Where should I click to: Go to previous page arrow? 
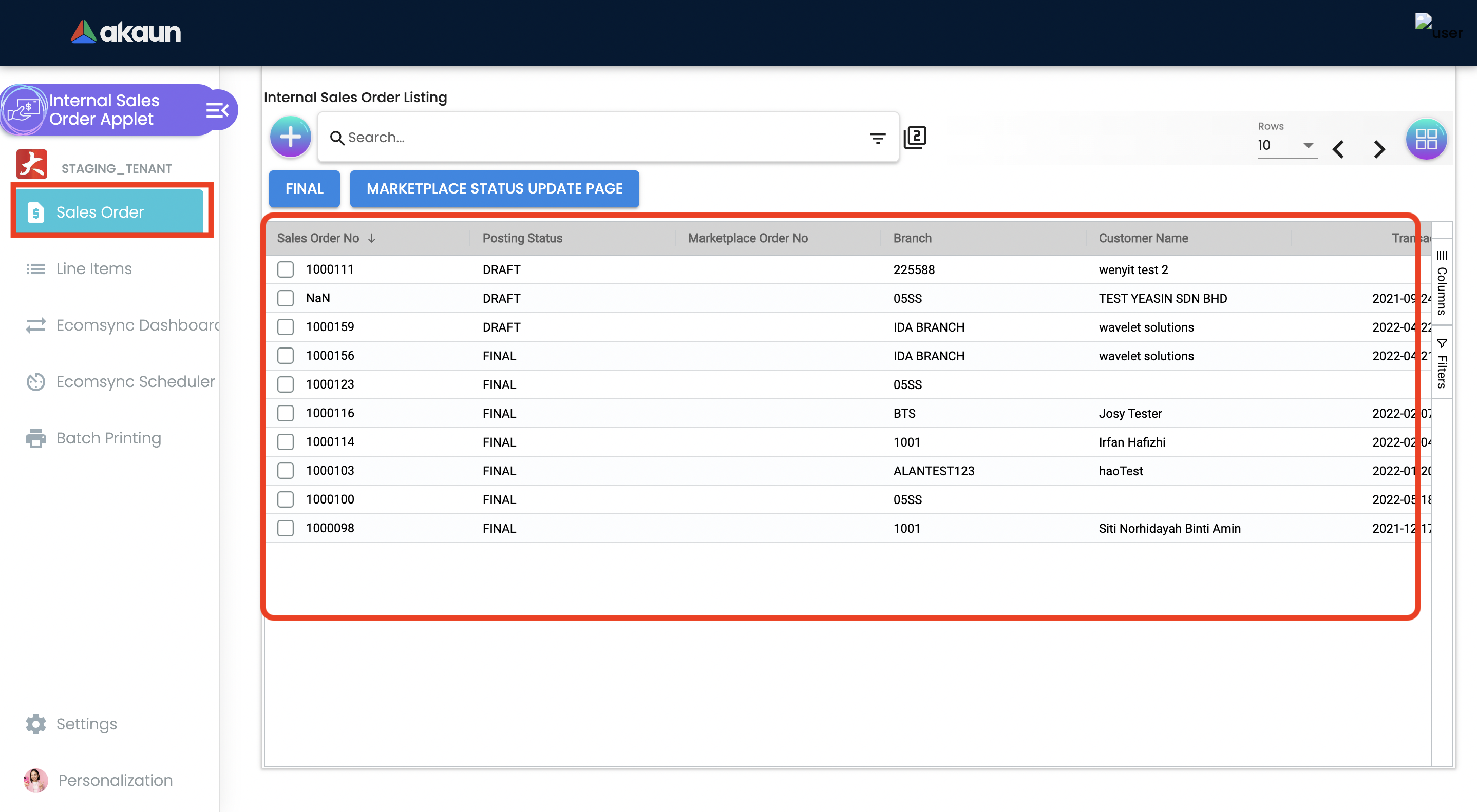pyautogui.click(x=1338, y=149)
